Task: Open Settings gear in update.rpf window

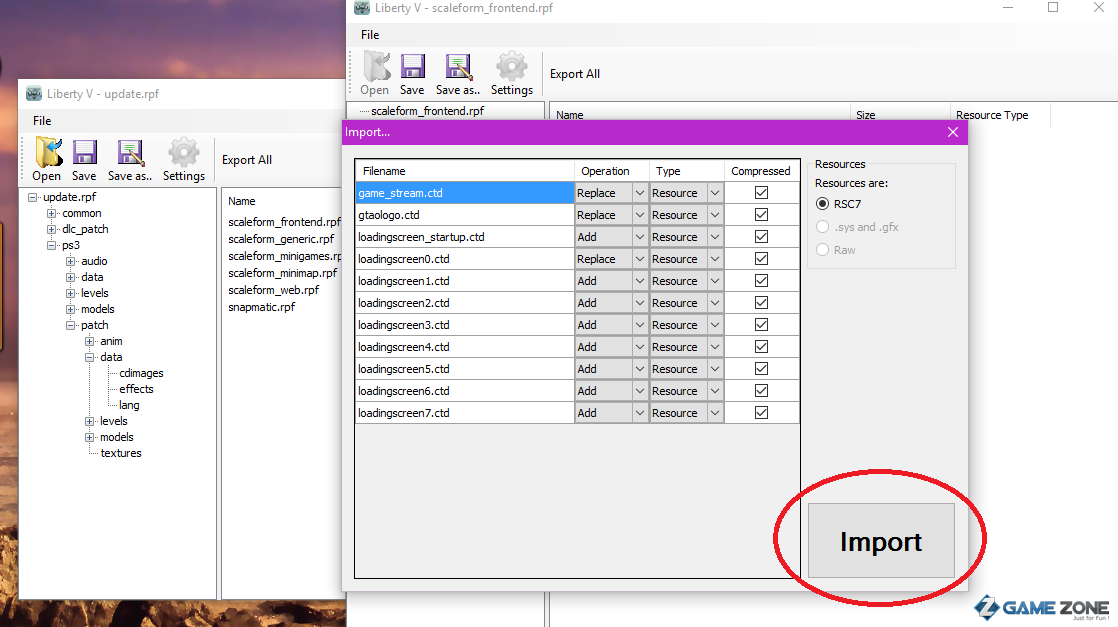Action: pos(183,152)
